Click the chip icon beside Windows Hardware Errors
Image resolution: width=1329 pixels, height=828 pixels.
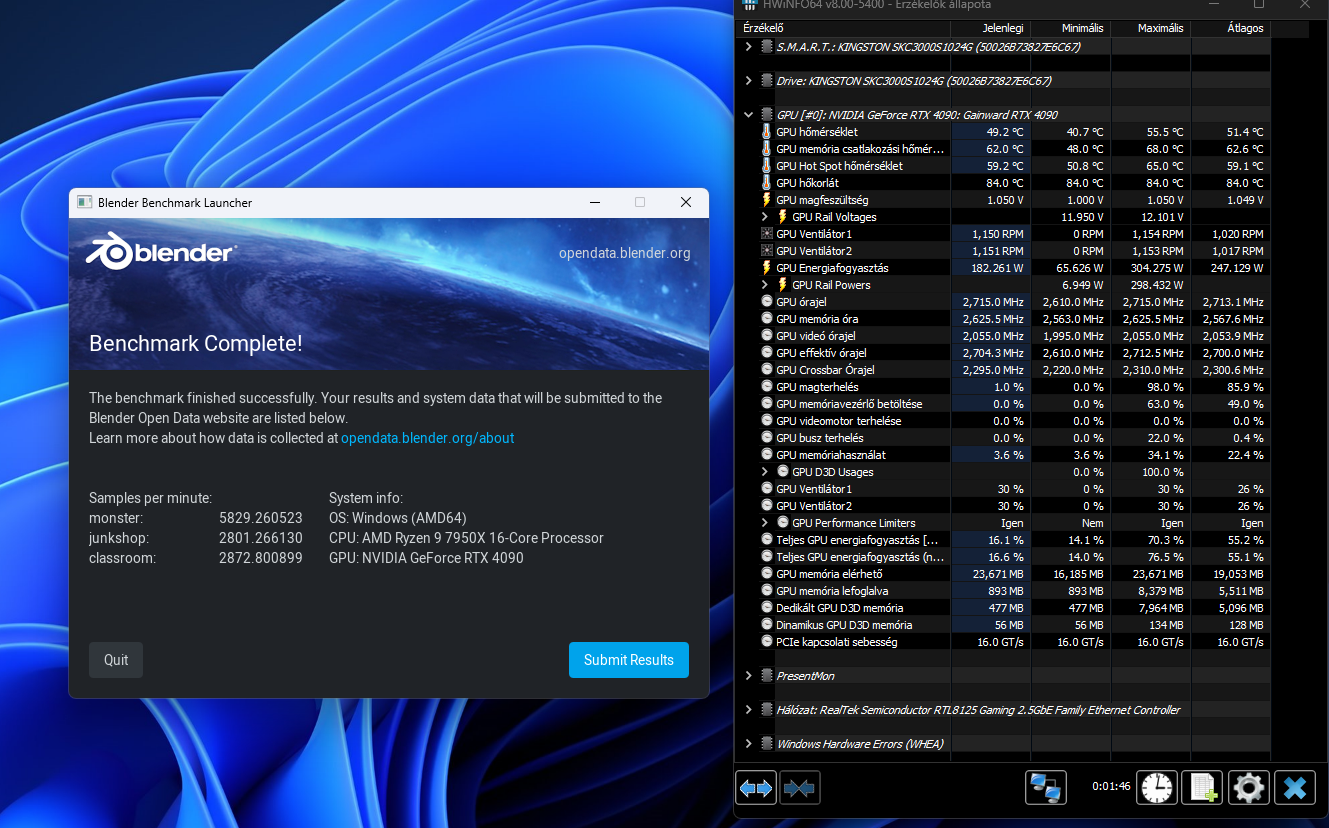click(766, 744)
